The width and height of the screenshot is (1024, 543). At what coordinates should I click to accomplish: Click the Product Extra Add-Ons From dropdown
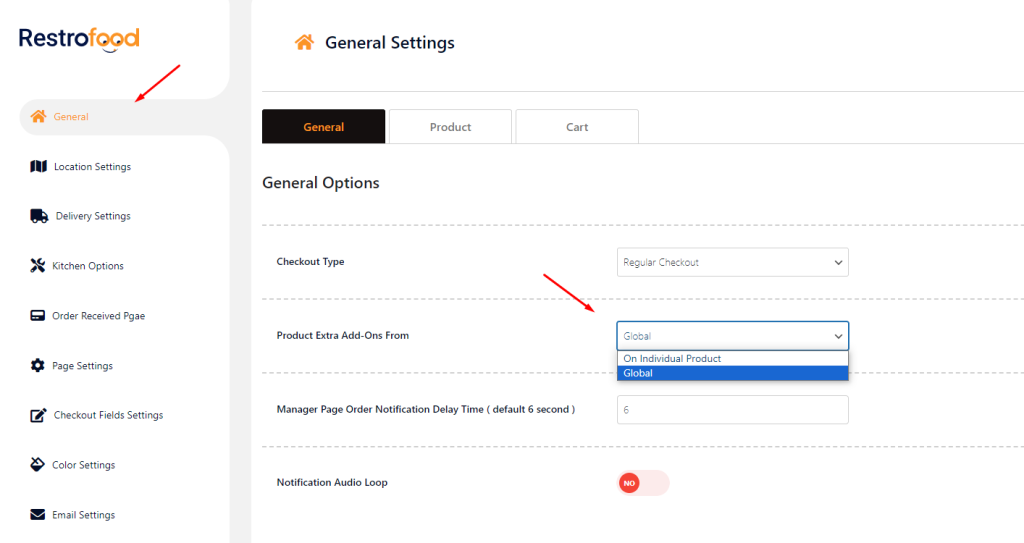point(733,336)
